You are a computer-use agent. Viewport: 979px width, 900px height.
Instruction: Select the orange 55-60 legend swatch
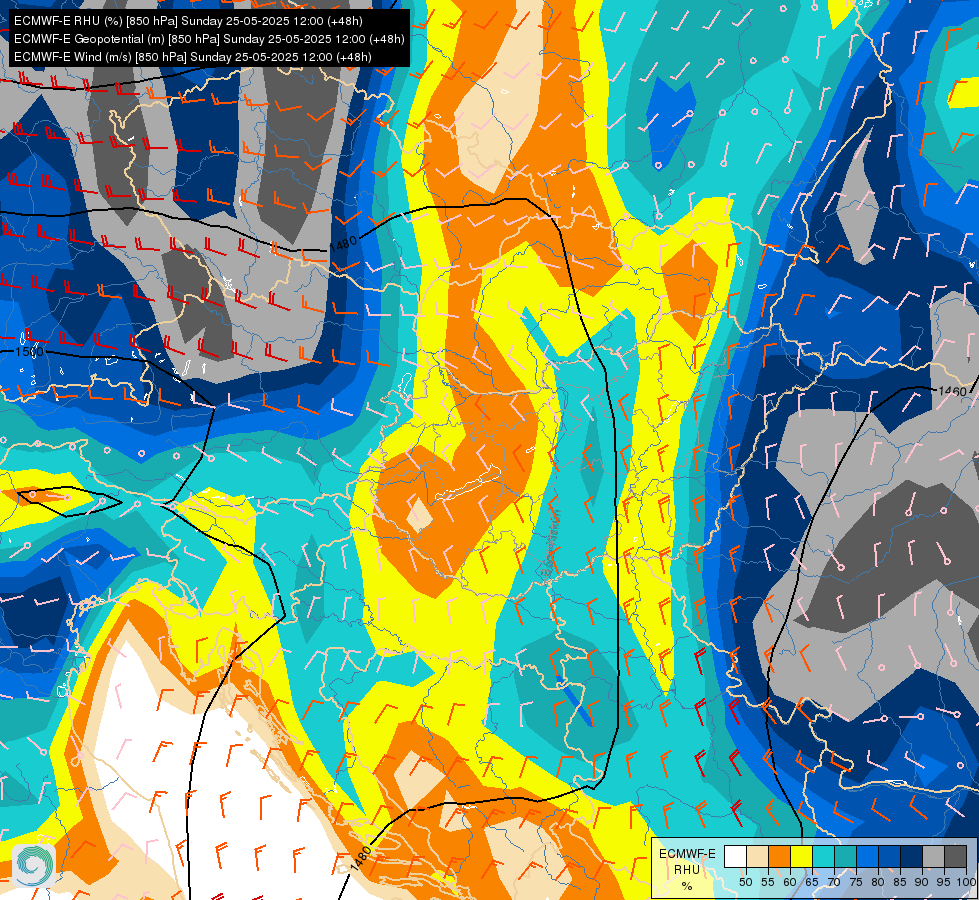pos(779,856)
